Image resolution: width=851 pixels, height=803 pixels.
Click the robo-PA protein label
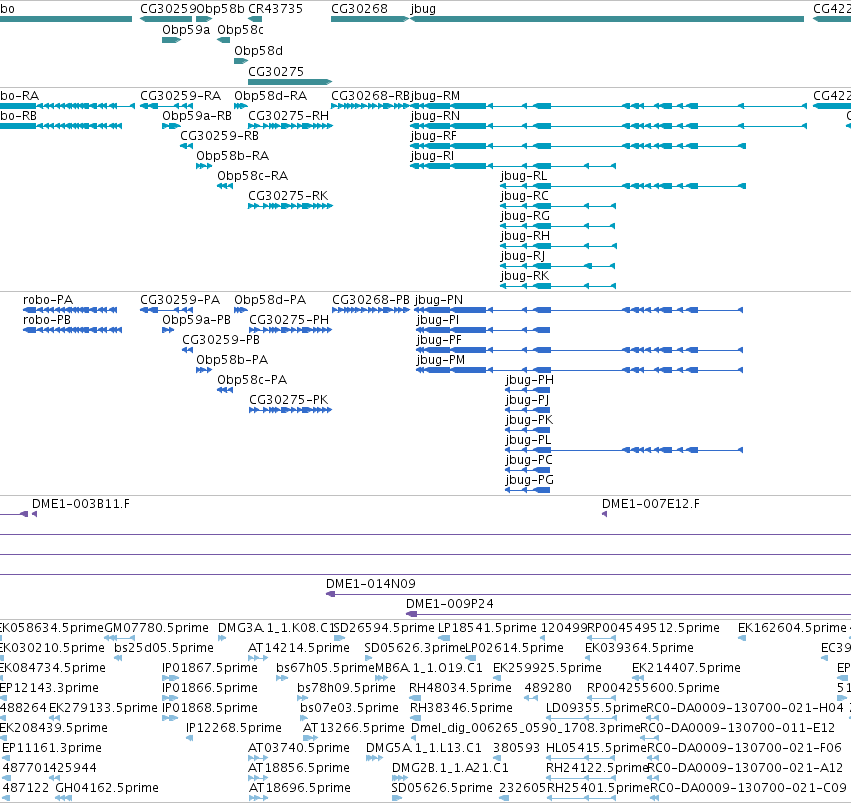48,300
